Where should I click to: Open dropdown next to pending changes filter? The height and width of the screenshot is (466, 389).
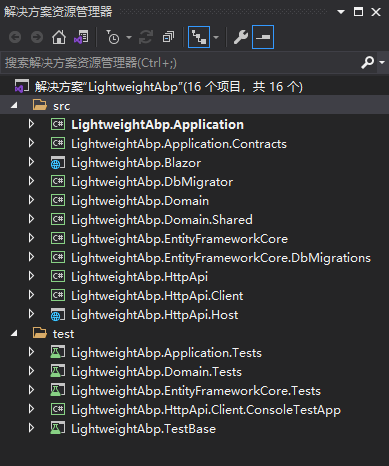pos(129,37)
